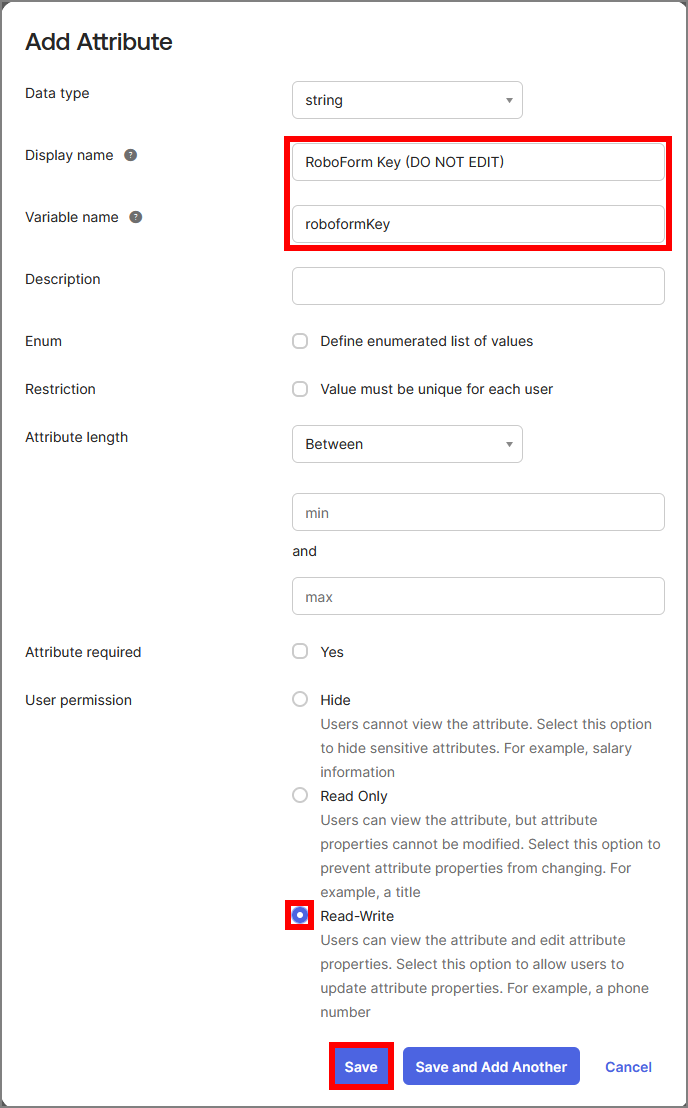
Task: Select the Read-Write permission radio button
Action: (300, 916)
